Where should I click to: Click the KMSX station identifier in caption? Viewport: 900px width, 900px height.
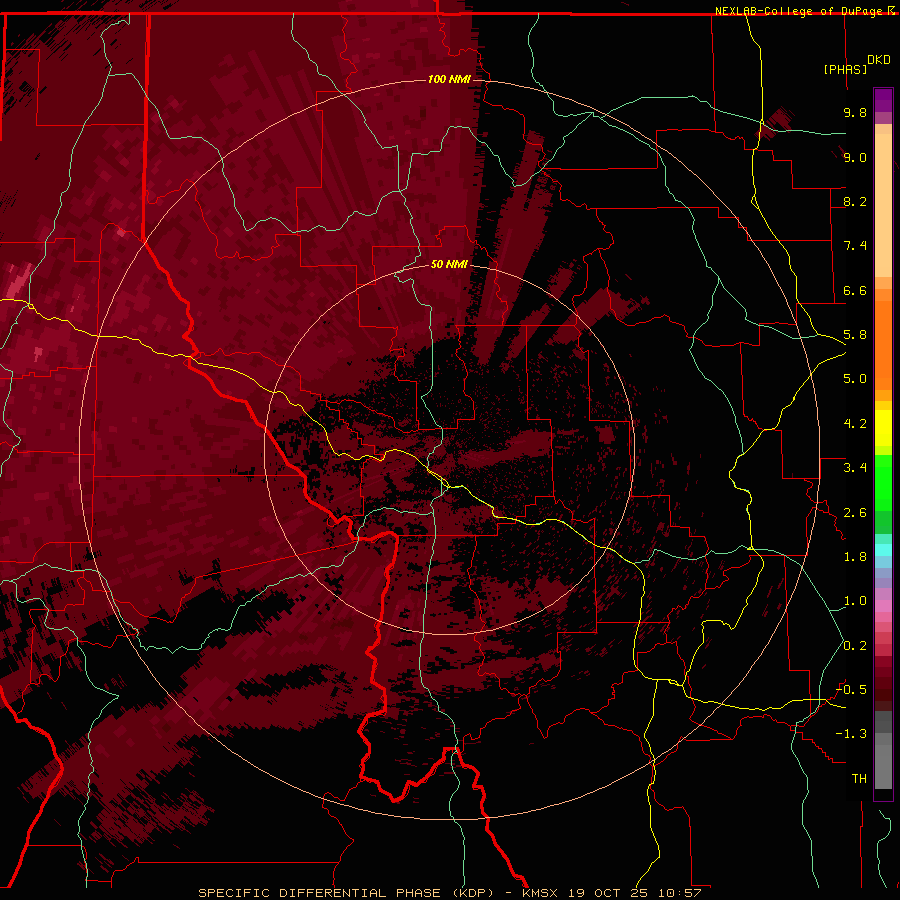click(540, 893)
